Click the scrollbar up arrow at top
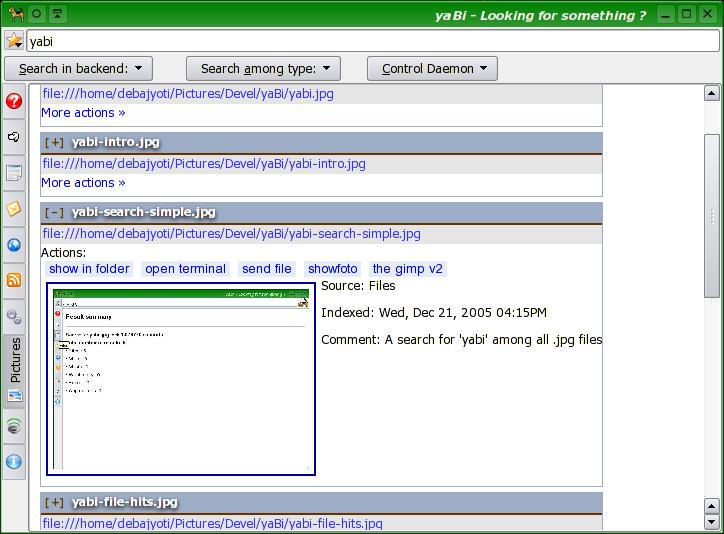Viewport: 724px width, 534px height. pos(712,93)
